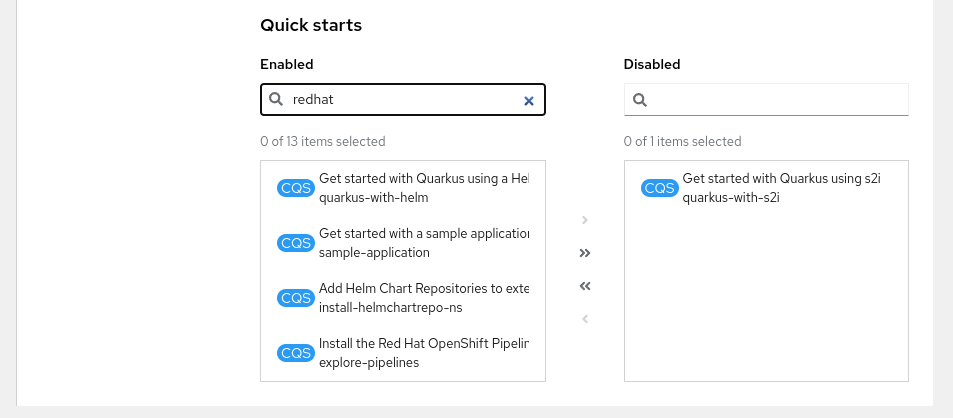Select Add Helm Chart Repositories item
Image resolution: width=953 pixels, height=418 pixels.
point(423,298)
